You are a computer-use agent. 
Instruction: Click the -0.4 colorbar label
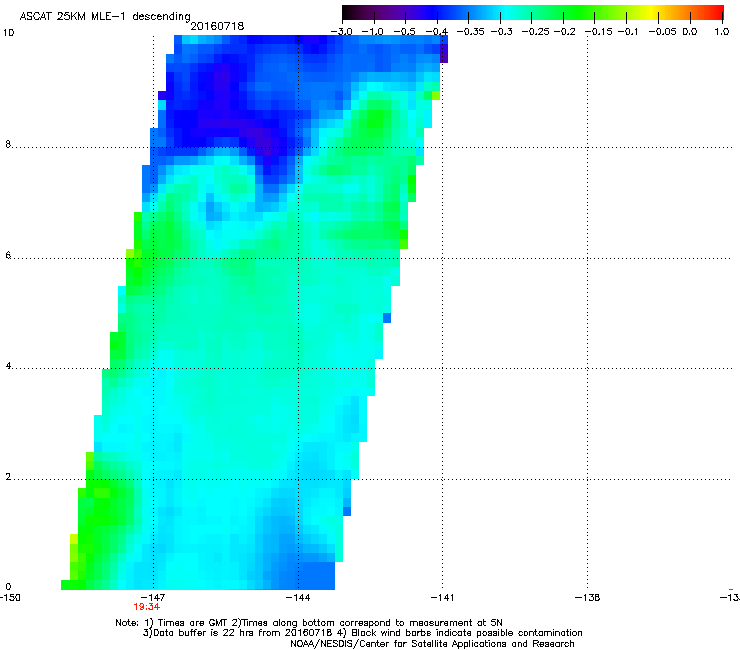click(x=437, y=32)
